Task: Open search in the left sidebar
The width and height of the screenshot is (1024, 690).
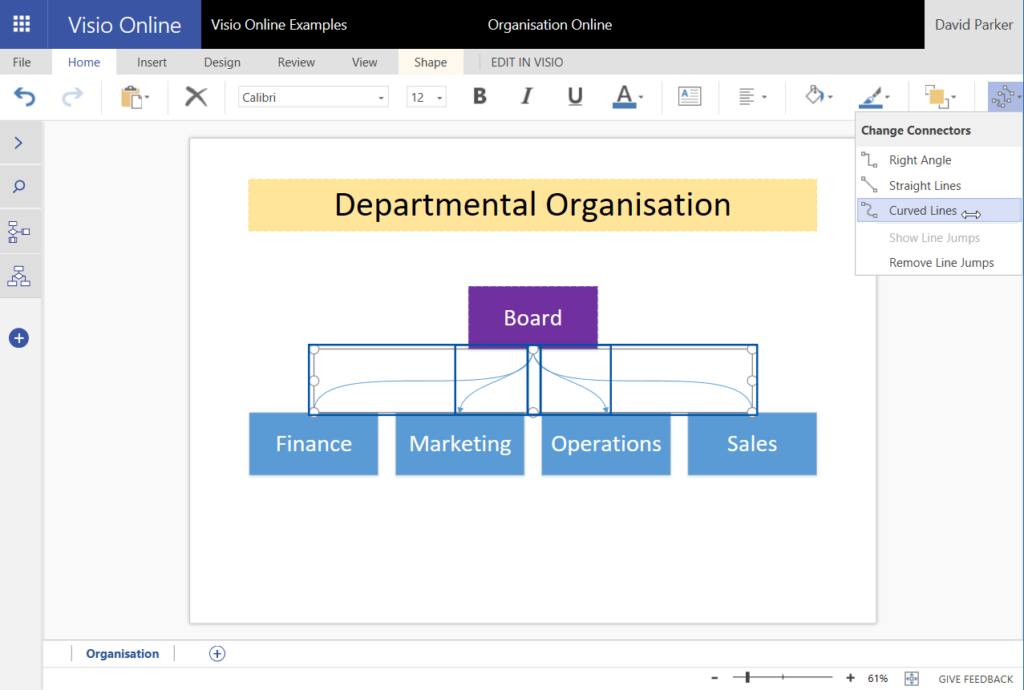Action: pos(20,186)
